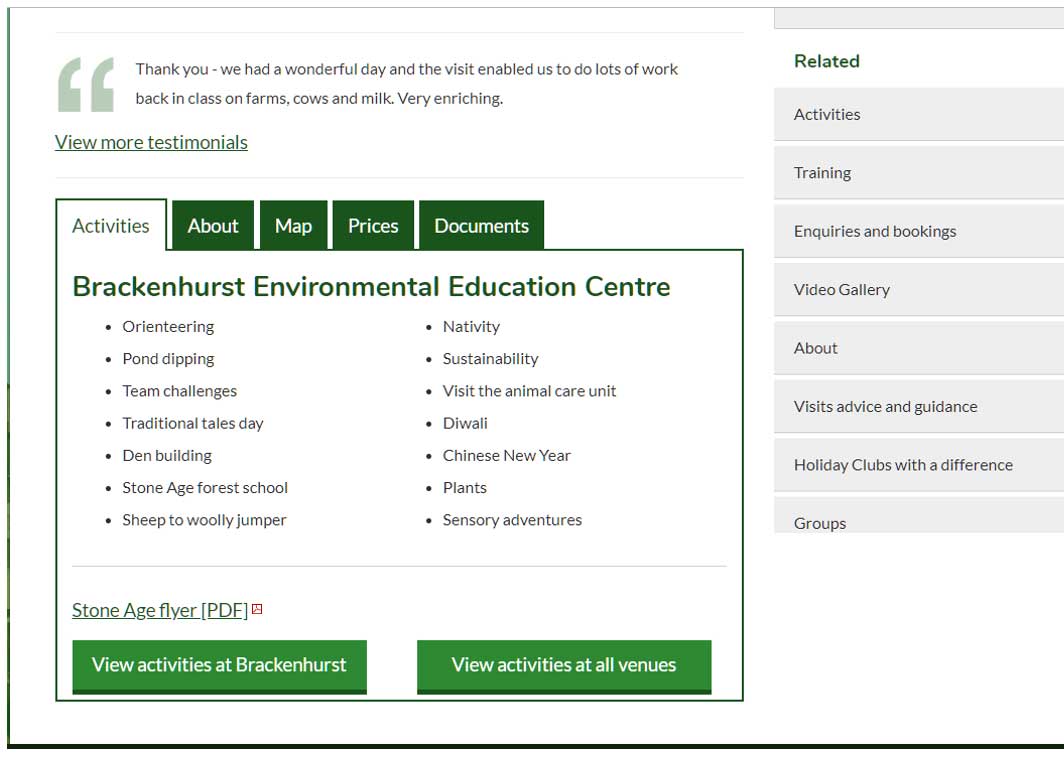Open the Documents tab

(482, 225)
